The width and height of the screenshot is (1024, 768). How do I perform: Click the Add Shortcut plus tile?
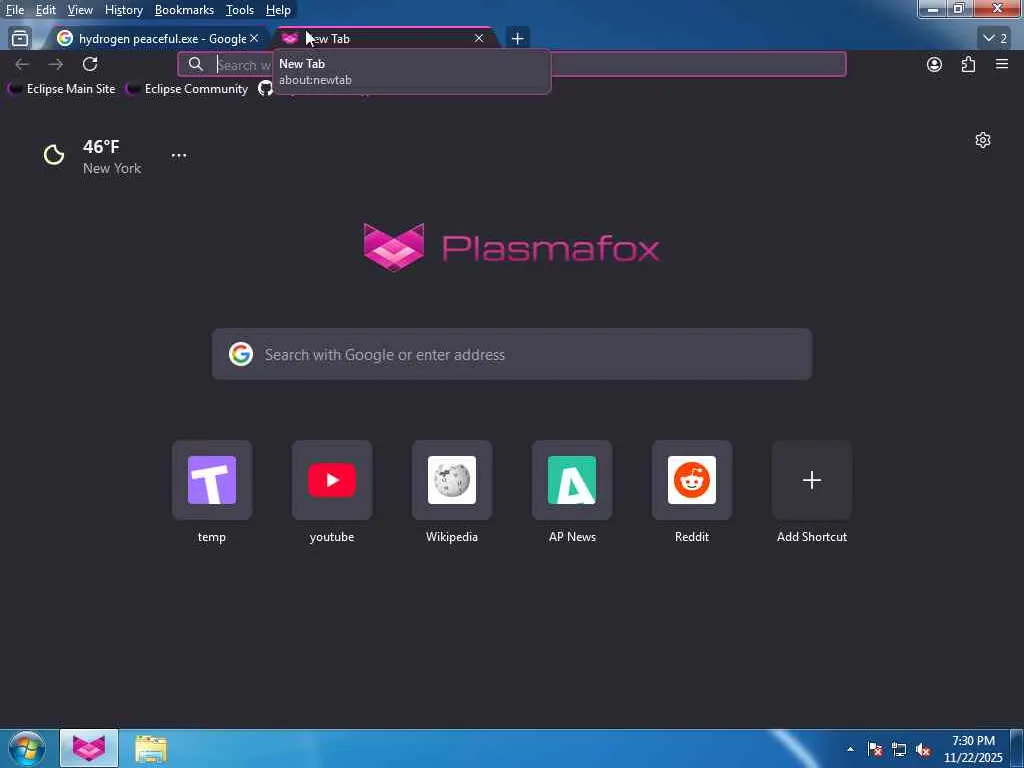pyautogui.click(x=812, y=480)
